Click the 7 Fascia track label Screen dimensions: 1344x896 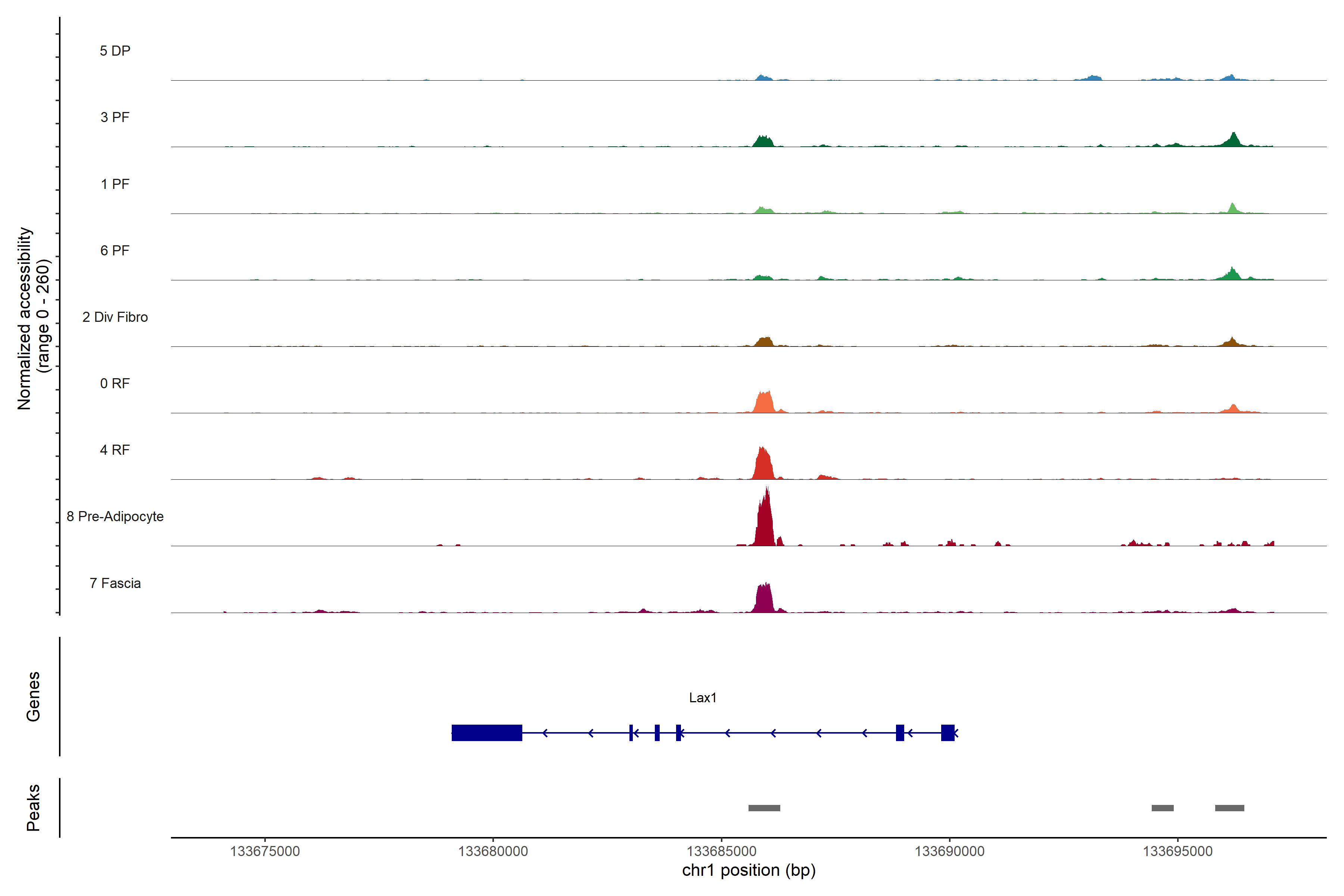coord(115,583)
